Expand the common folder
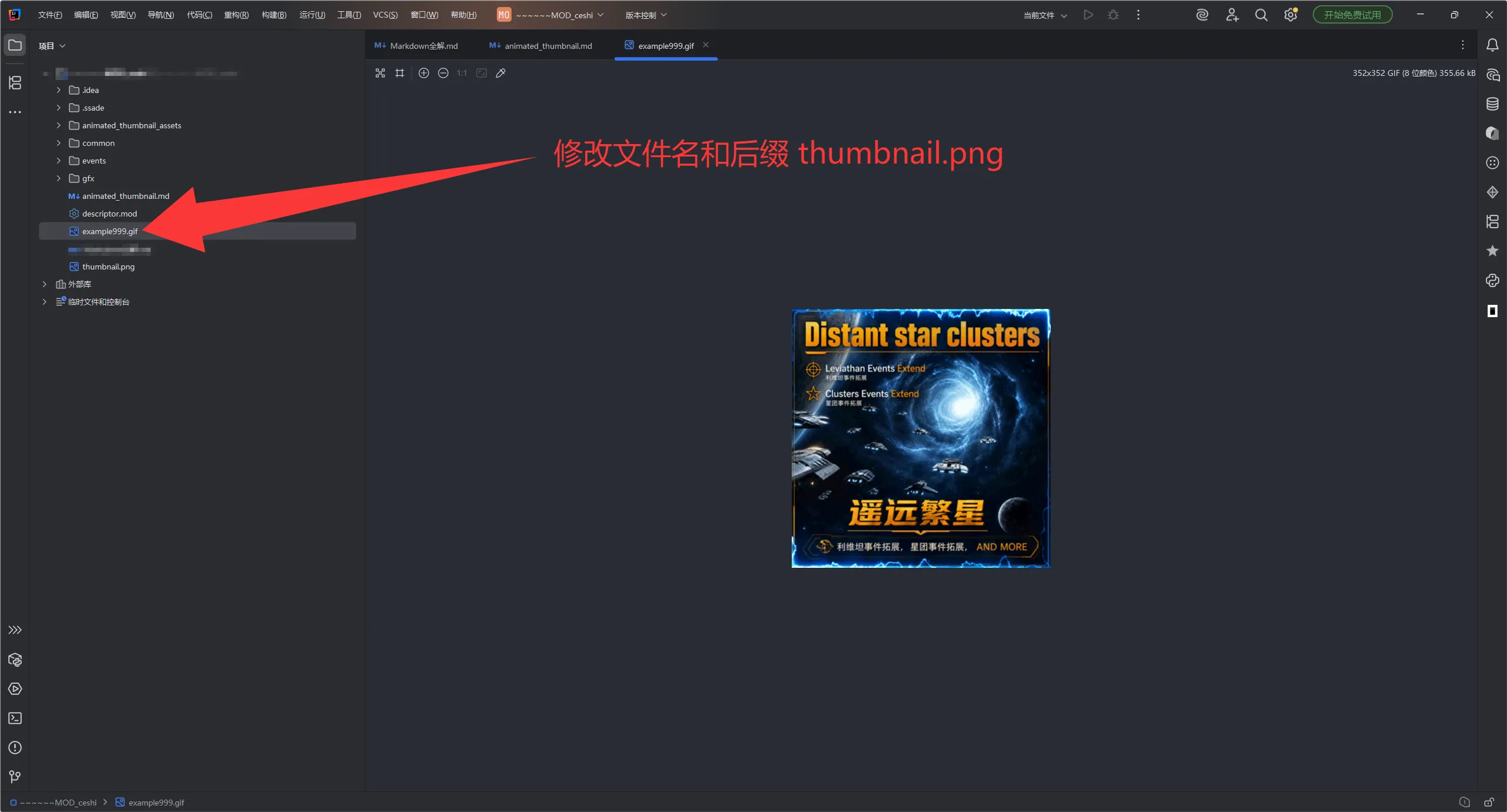This screenshot has height=812, width=1507. 58,143
